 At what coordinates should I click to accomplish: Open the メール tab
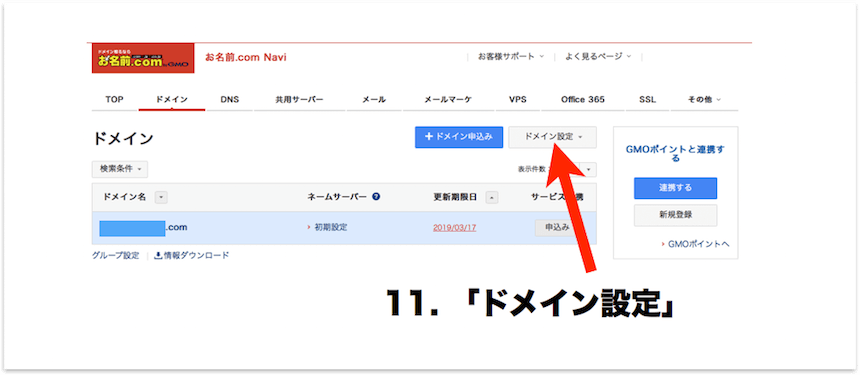pos(374,100)
